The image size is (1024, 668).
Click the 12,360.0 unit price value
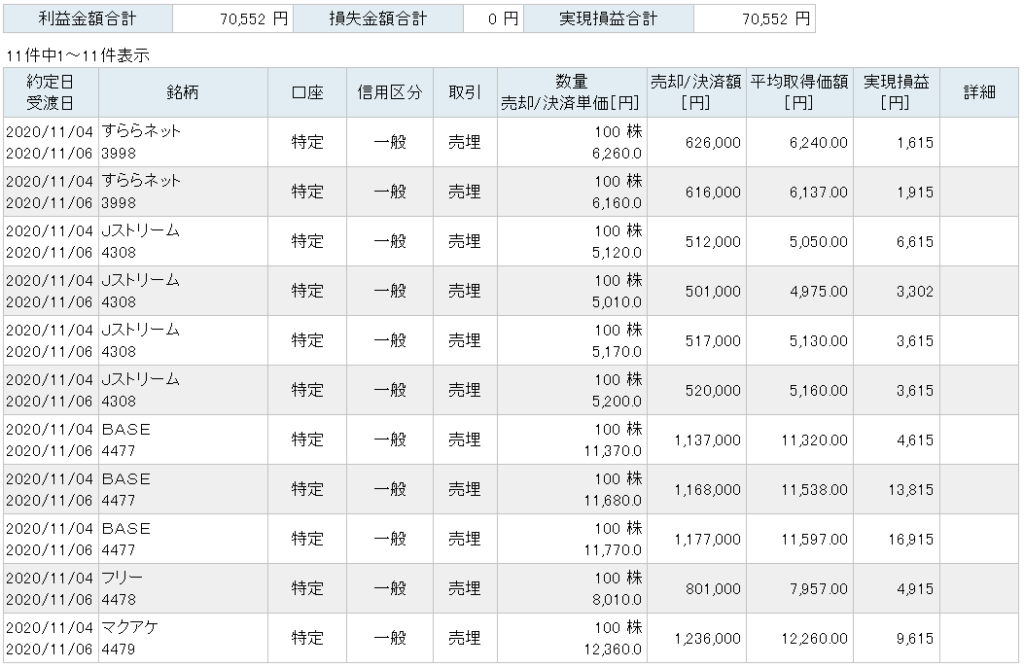point(613,649)
